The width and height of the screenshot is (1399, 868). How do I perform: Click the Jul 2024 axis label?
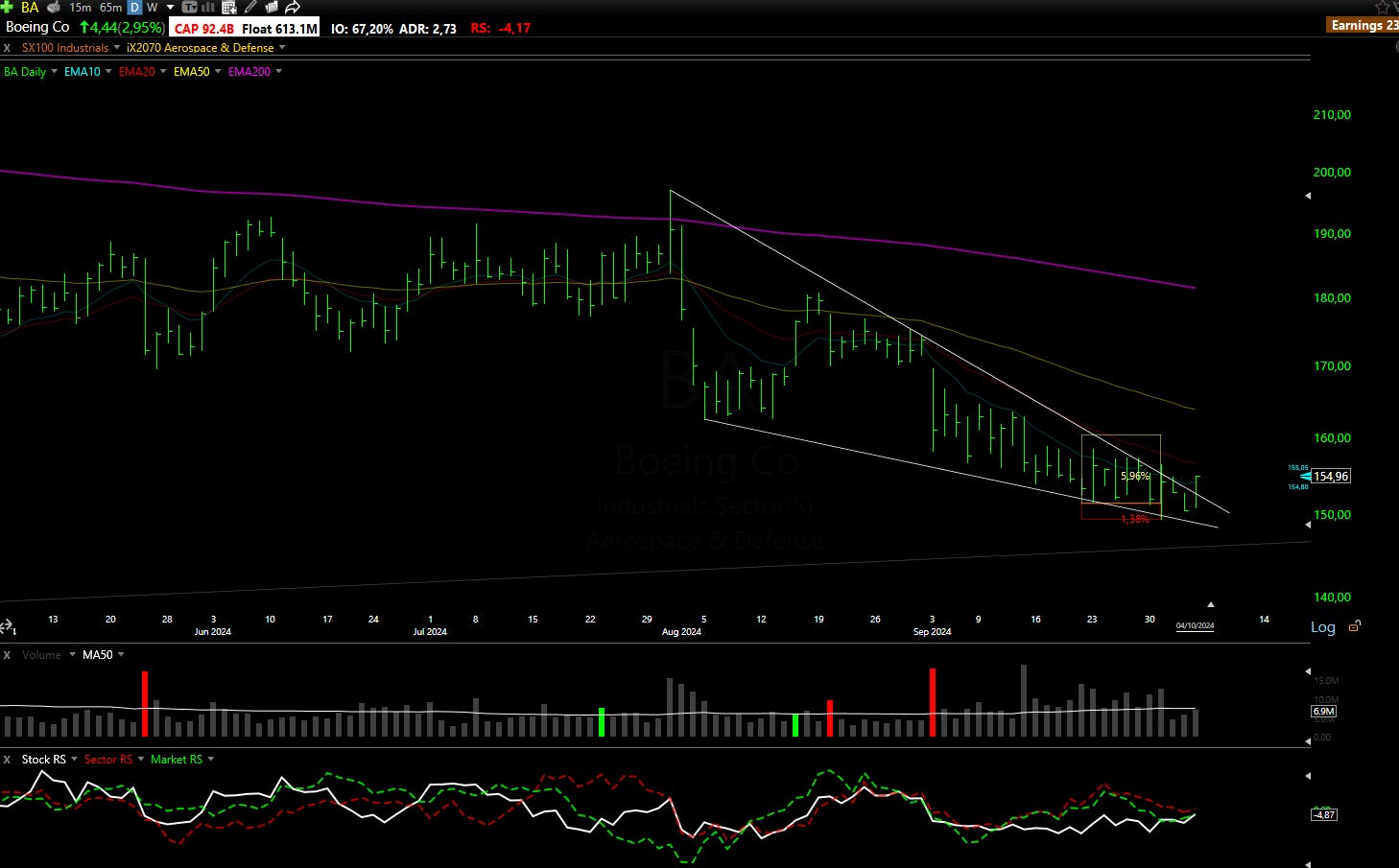(x=430, y=631)
